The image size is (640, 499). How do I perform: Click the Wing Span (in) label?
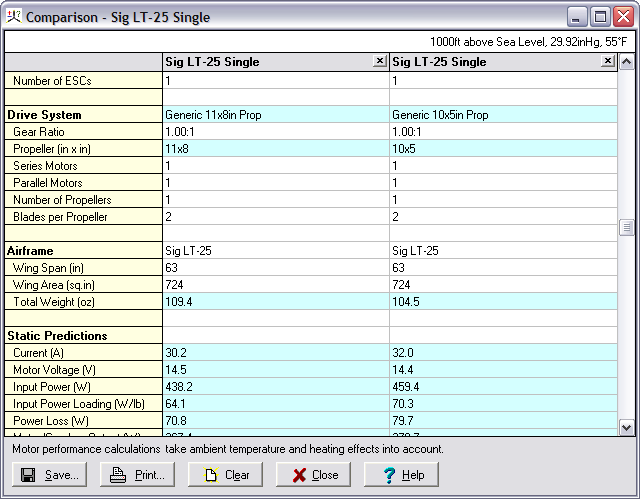coord(48,268)
